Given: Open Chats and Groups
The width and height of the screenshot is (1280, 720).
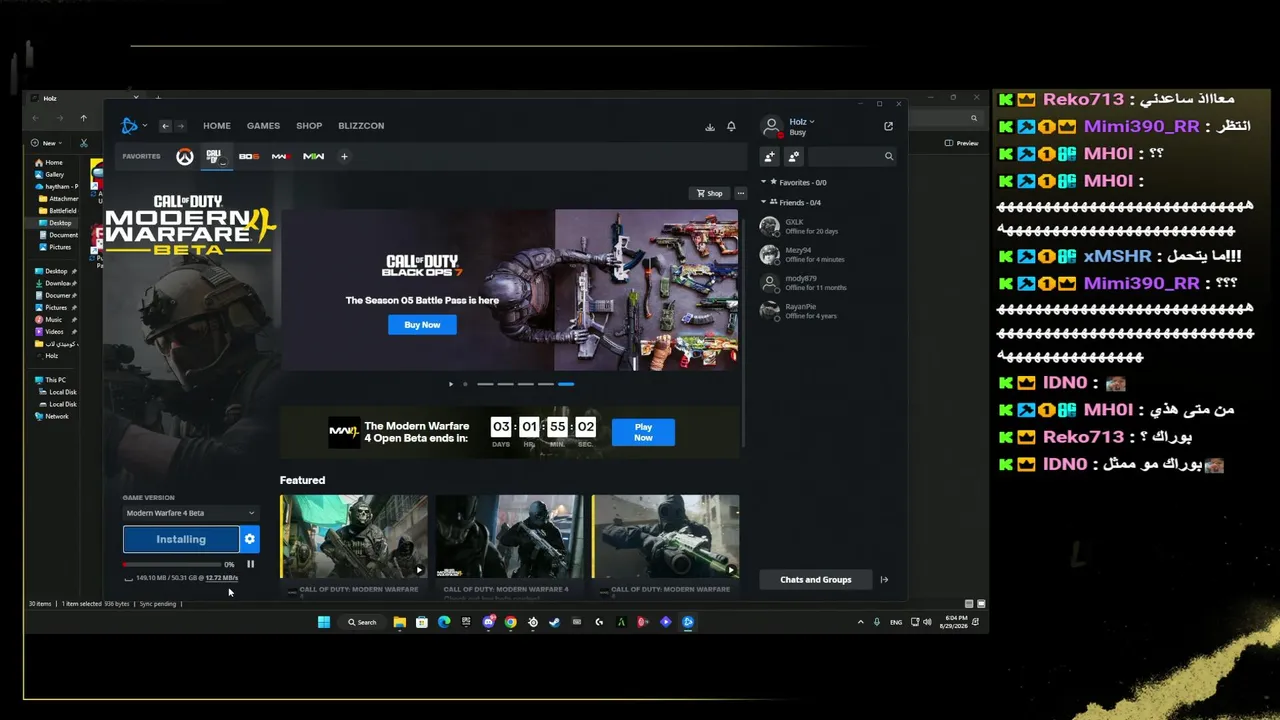Looking at the screenshot, I should point(816,579).
